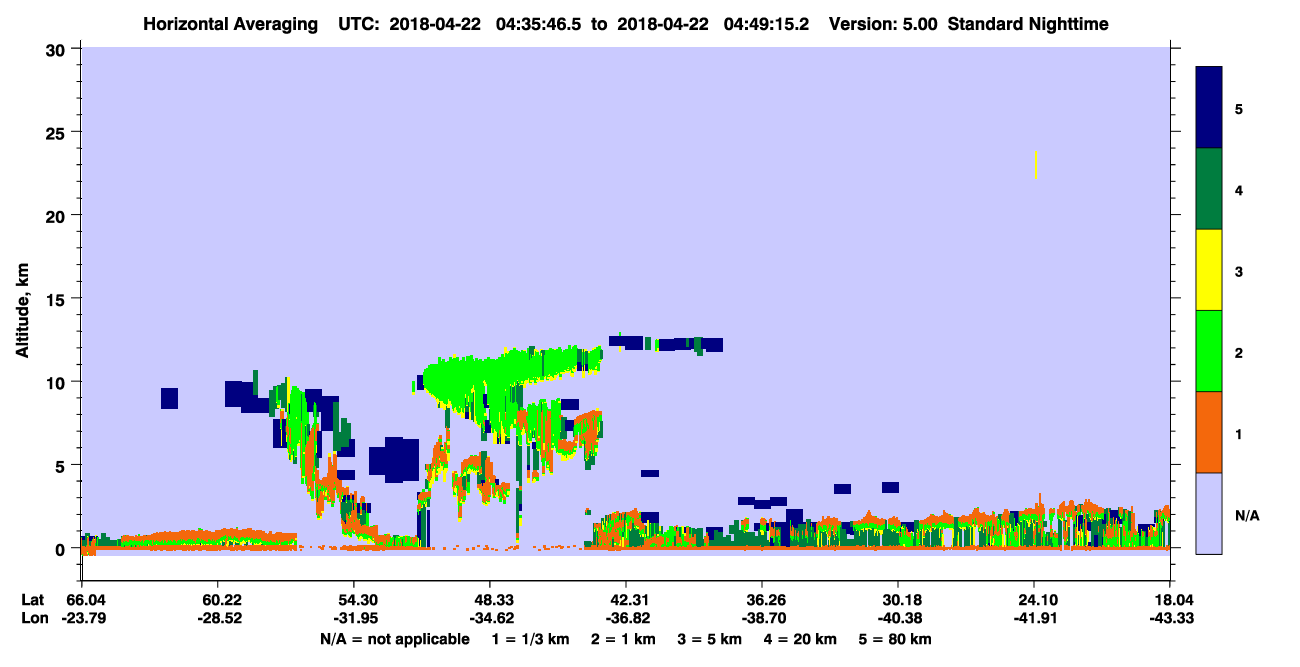This screenshot has width=1300, height=667.
Task: Click the orange color bar segment labeled 1
Action: (1209, 432)
